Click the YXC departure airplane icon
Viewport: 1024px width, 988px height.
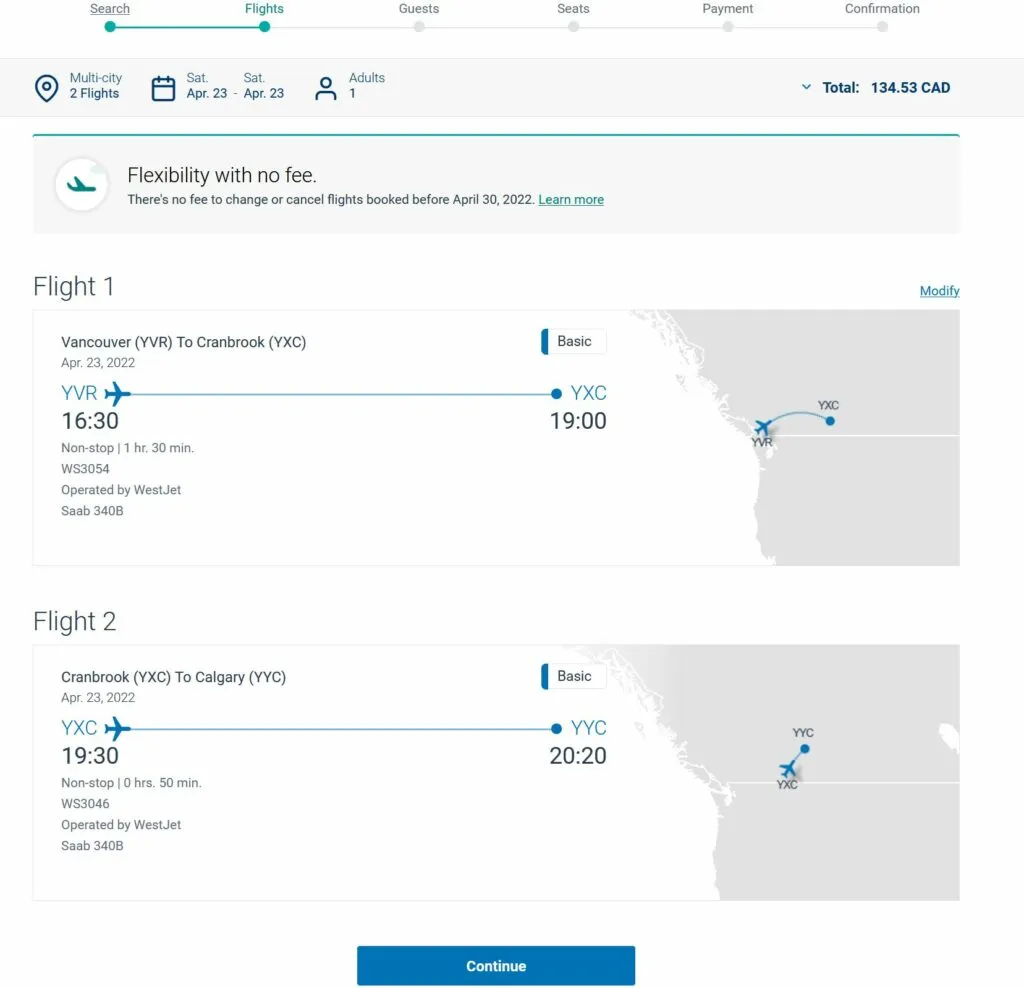pos(116,728)
